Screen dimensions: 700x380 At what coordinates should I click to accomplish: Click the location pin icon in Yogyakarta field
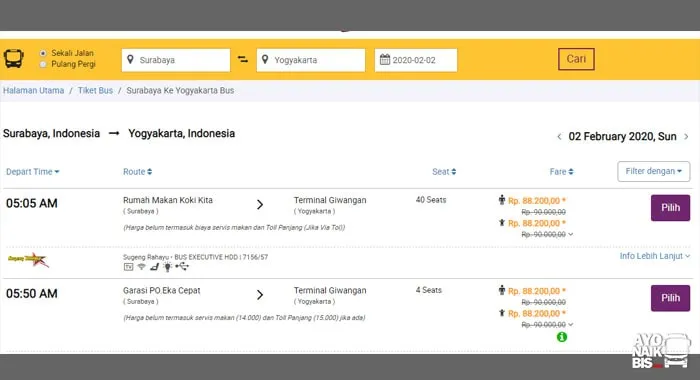click(265, 59)
